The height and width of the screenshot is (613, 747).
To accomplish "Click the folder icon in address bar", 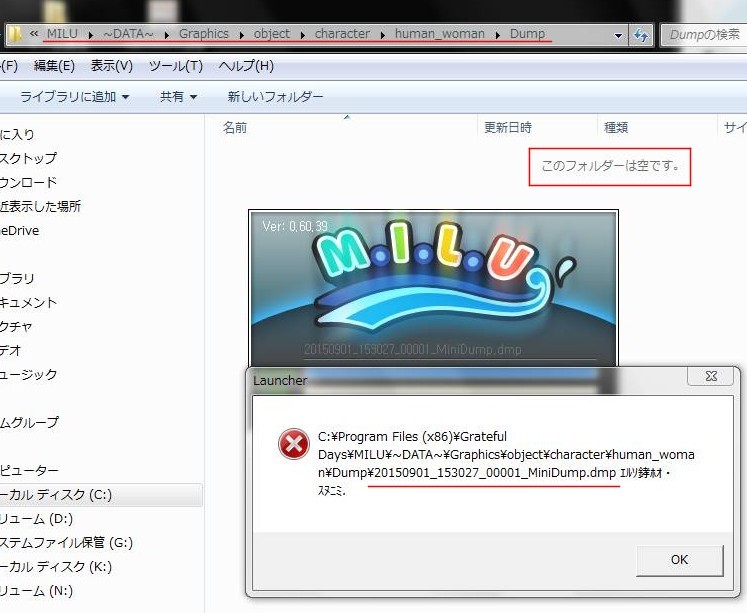I will tap(16, 34).
